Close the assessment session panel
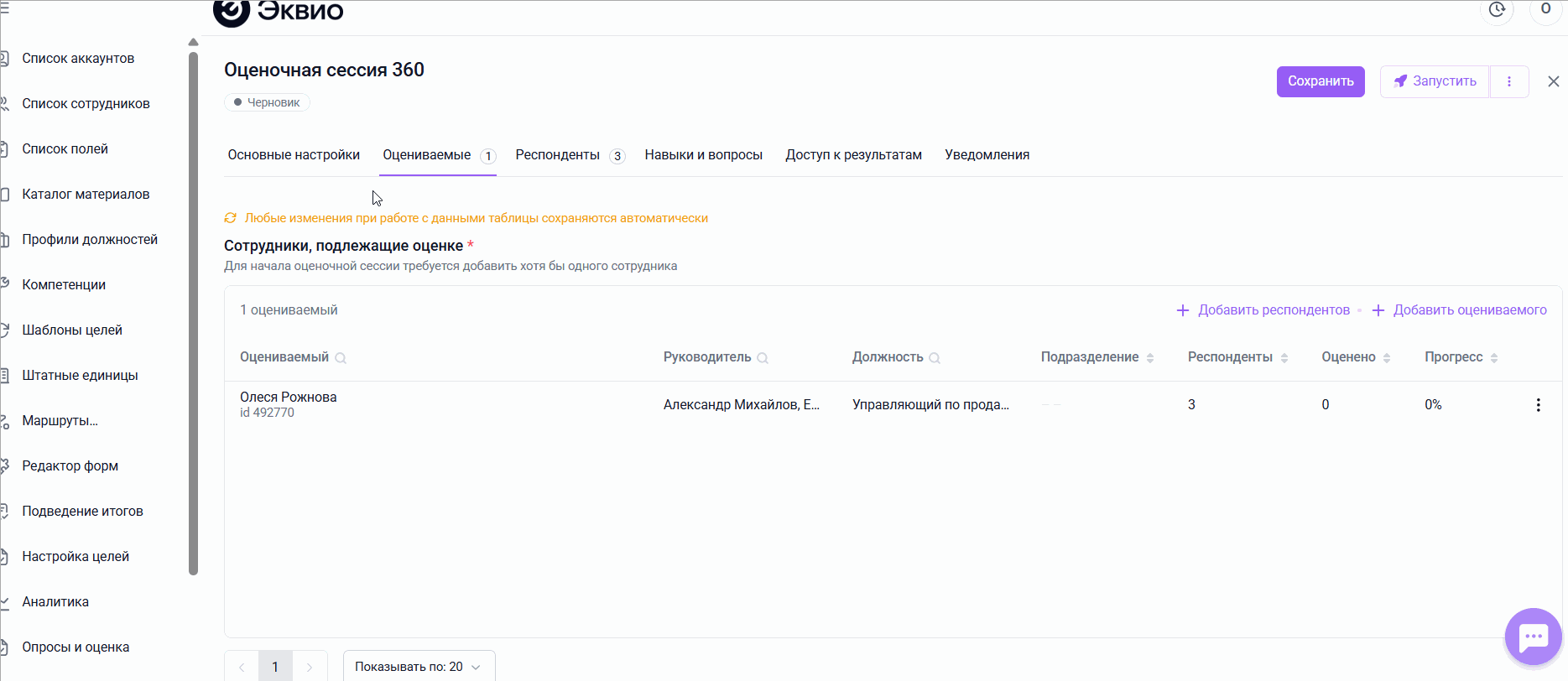The height and width of the screenshot is (681, 1568). (x=1554, y=81)
